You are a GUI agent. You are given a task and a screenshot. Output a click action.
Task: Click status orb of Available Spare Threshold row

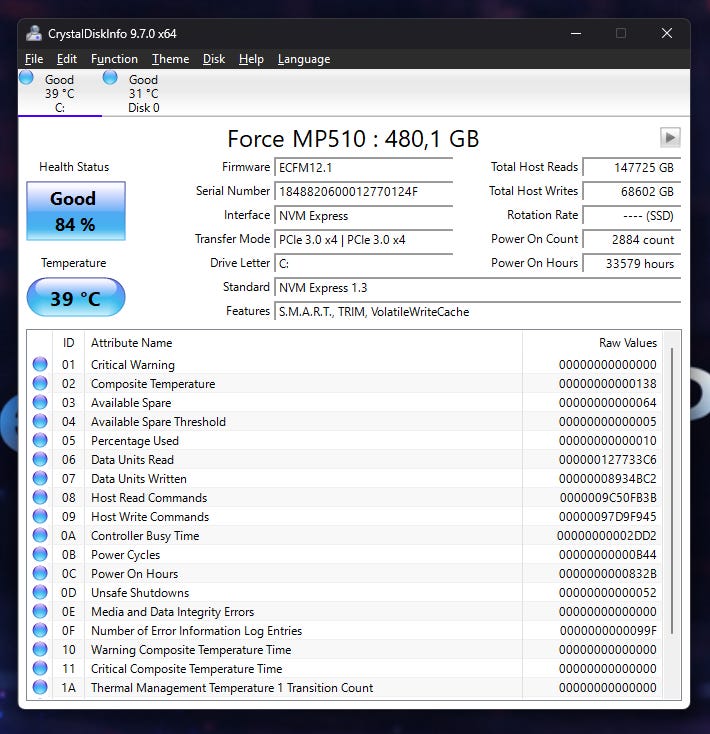click(x=40, y=421)
